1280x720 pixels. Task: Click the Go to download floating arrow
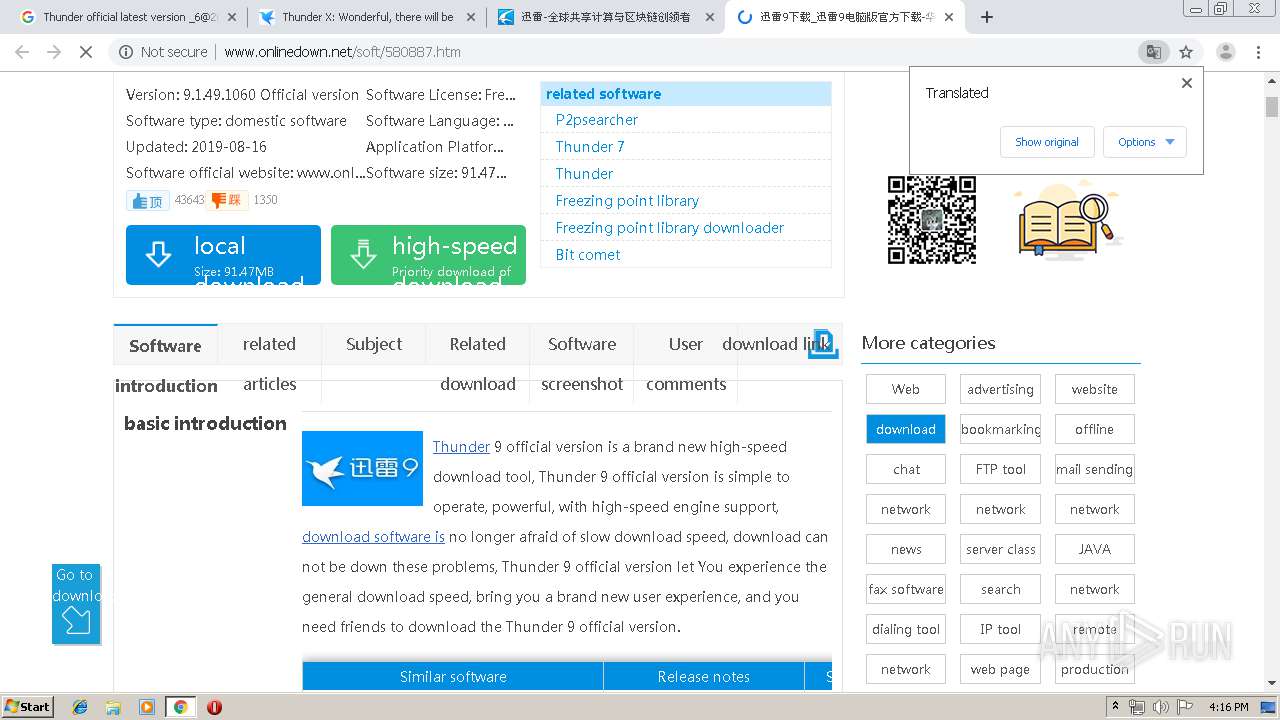(x=76, y=604)
